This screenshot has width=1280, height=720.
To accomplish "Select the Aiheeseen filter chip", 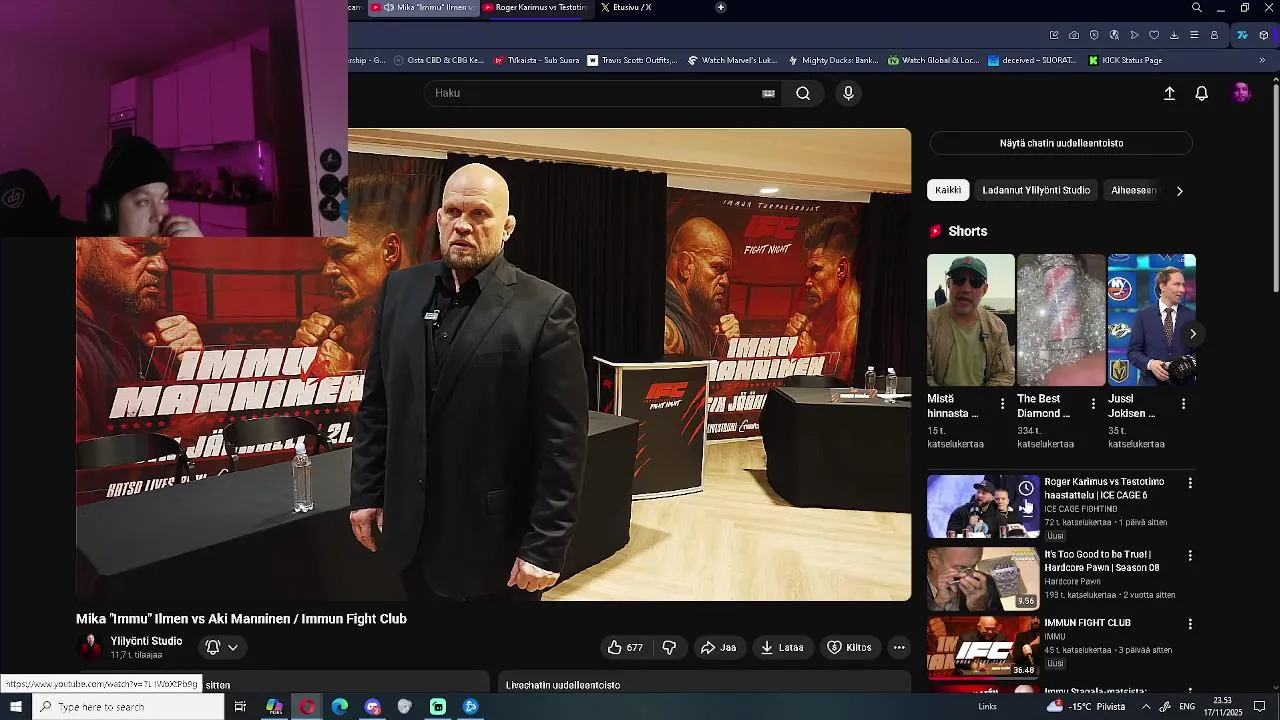I will click(x=1133, y=190).
